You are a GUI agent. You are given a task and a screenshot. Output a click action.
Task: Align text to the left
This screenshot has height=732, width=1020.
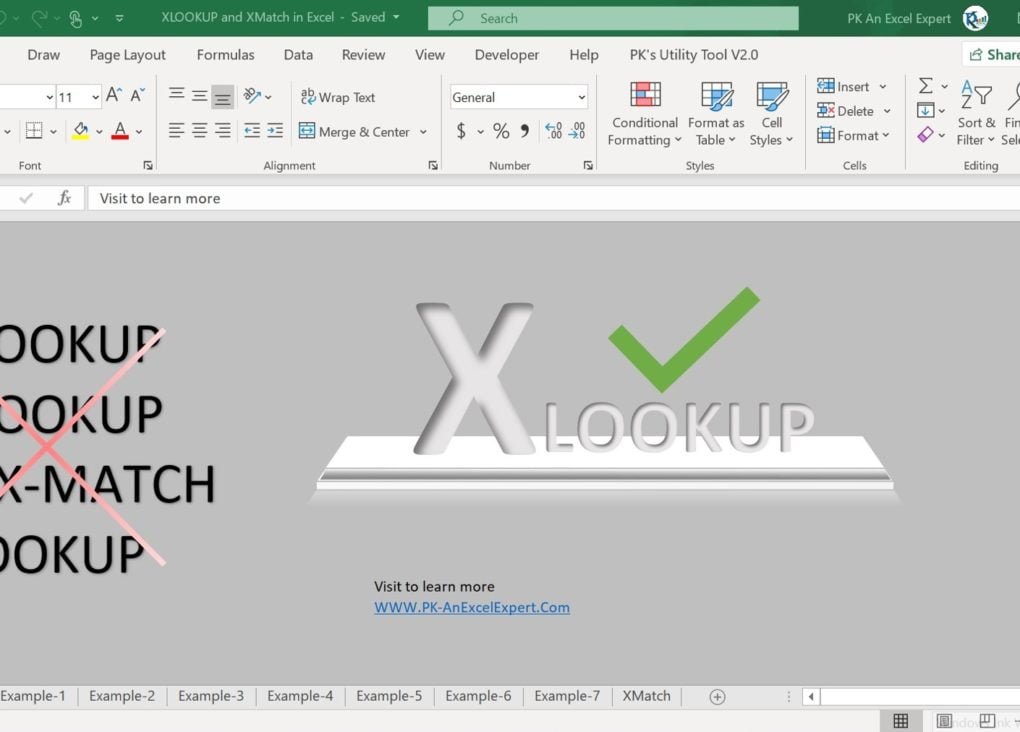click(x=176, y=131)
